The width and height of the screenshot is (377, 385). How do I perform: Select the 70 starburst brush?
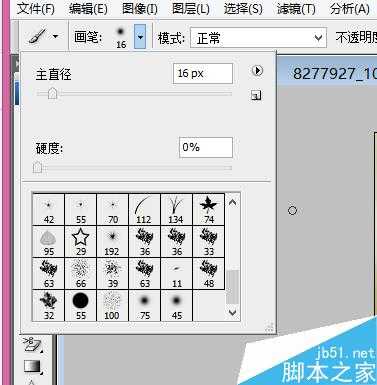[x=113, y=210]
